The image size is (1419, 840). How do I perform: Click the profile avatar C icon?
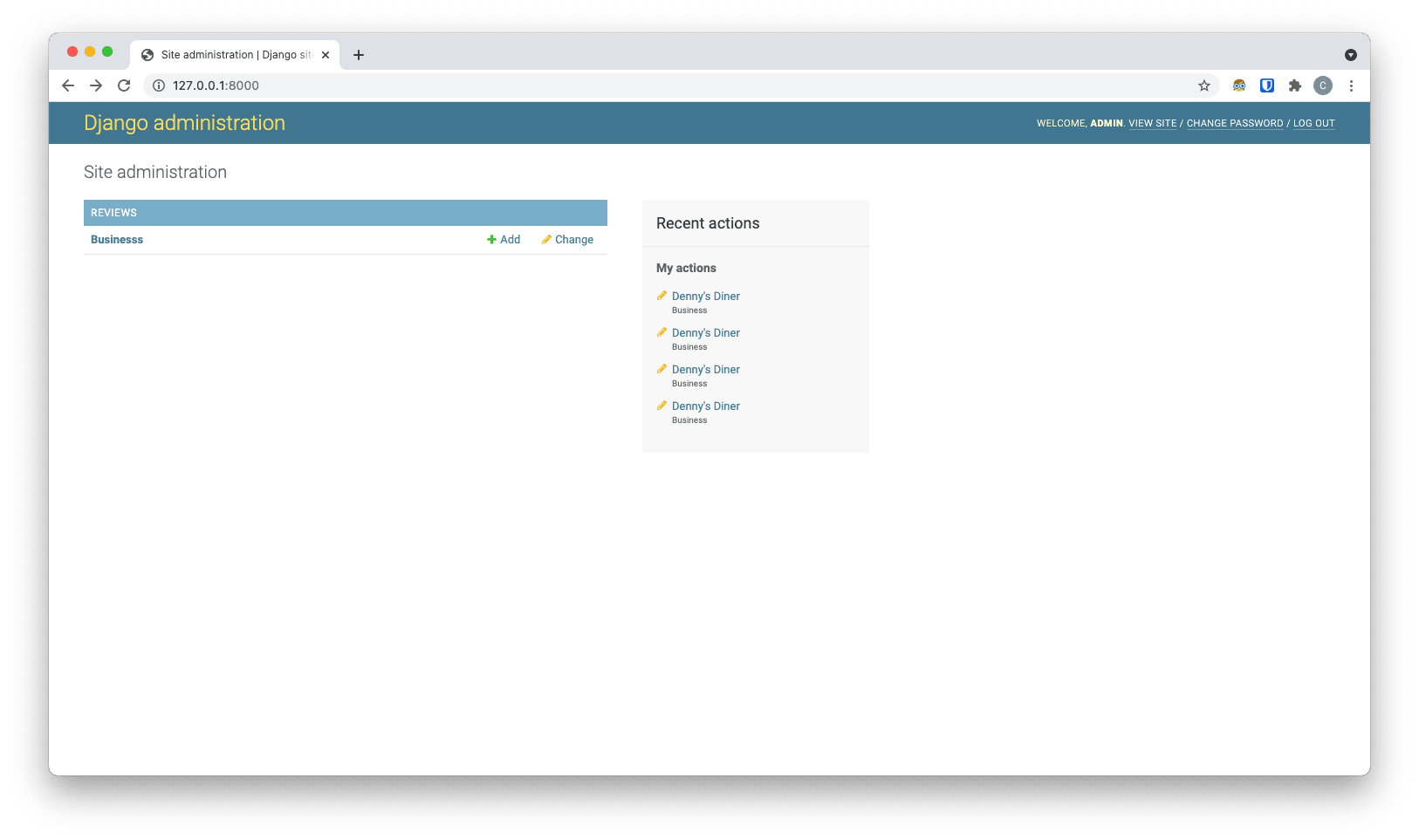click(x=1323, y=85)
